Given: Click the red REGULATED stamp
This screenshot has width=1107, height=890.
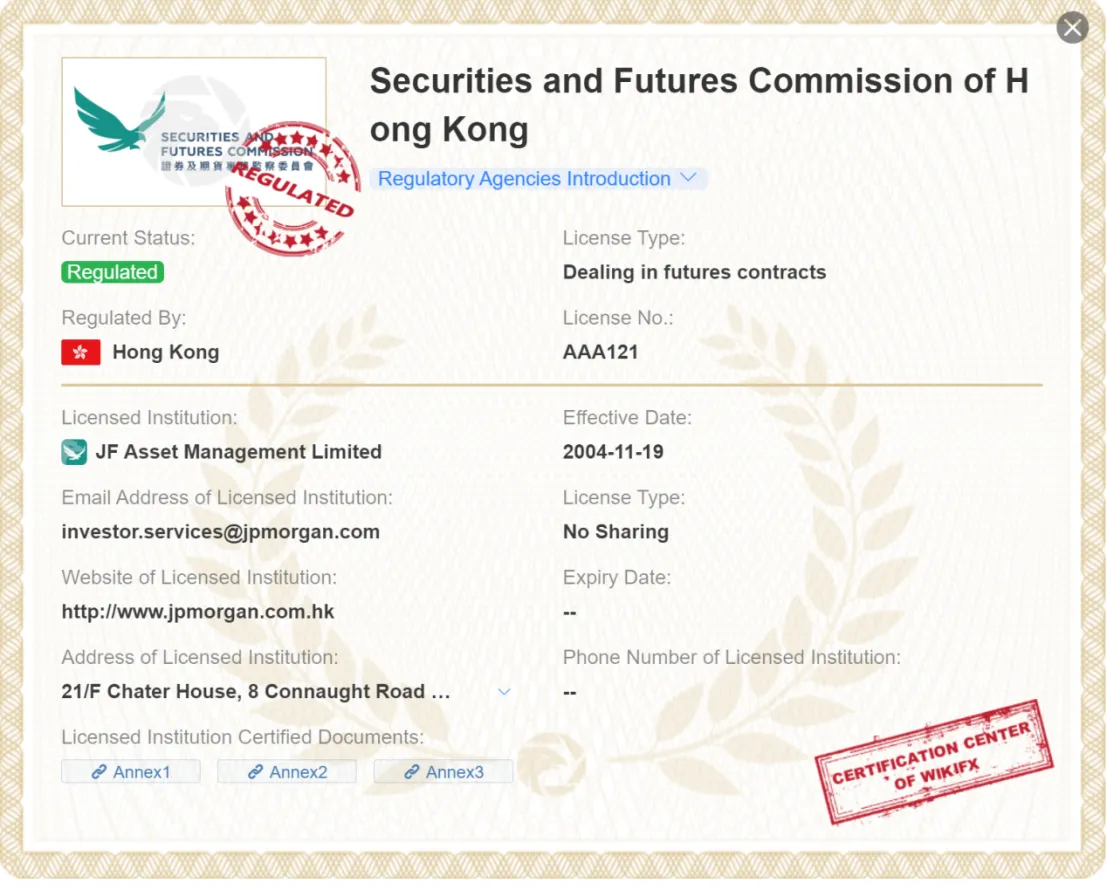Looking at the screenshot, I should coord(293,188).
